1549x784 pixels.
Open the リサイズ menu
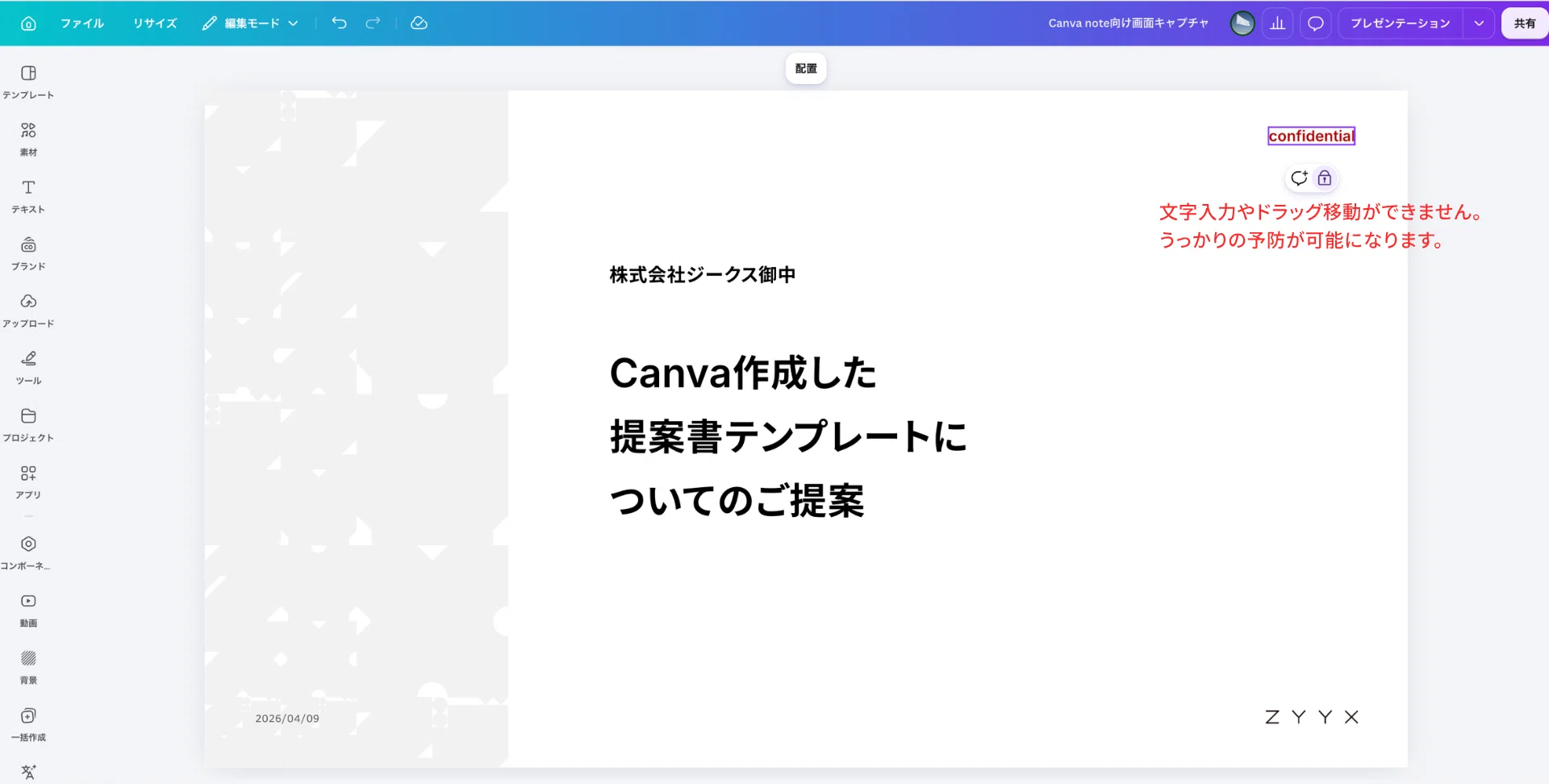click(155, 23)
